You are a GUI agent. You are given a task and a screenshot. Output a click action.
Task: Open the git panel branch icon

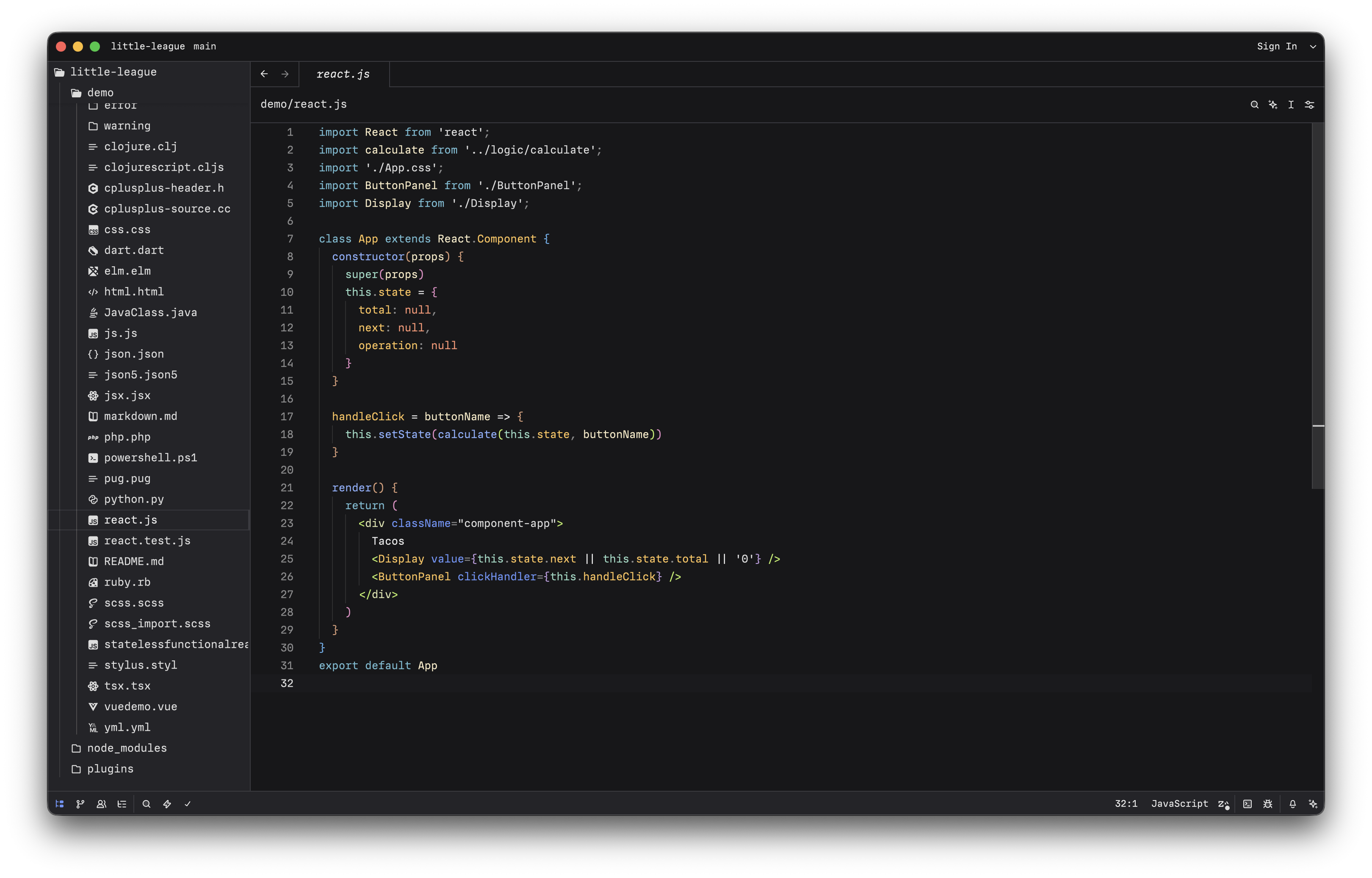(80, 803)
